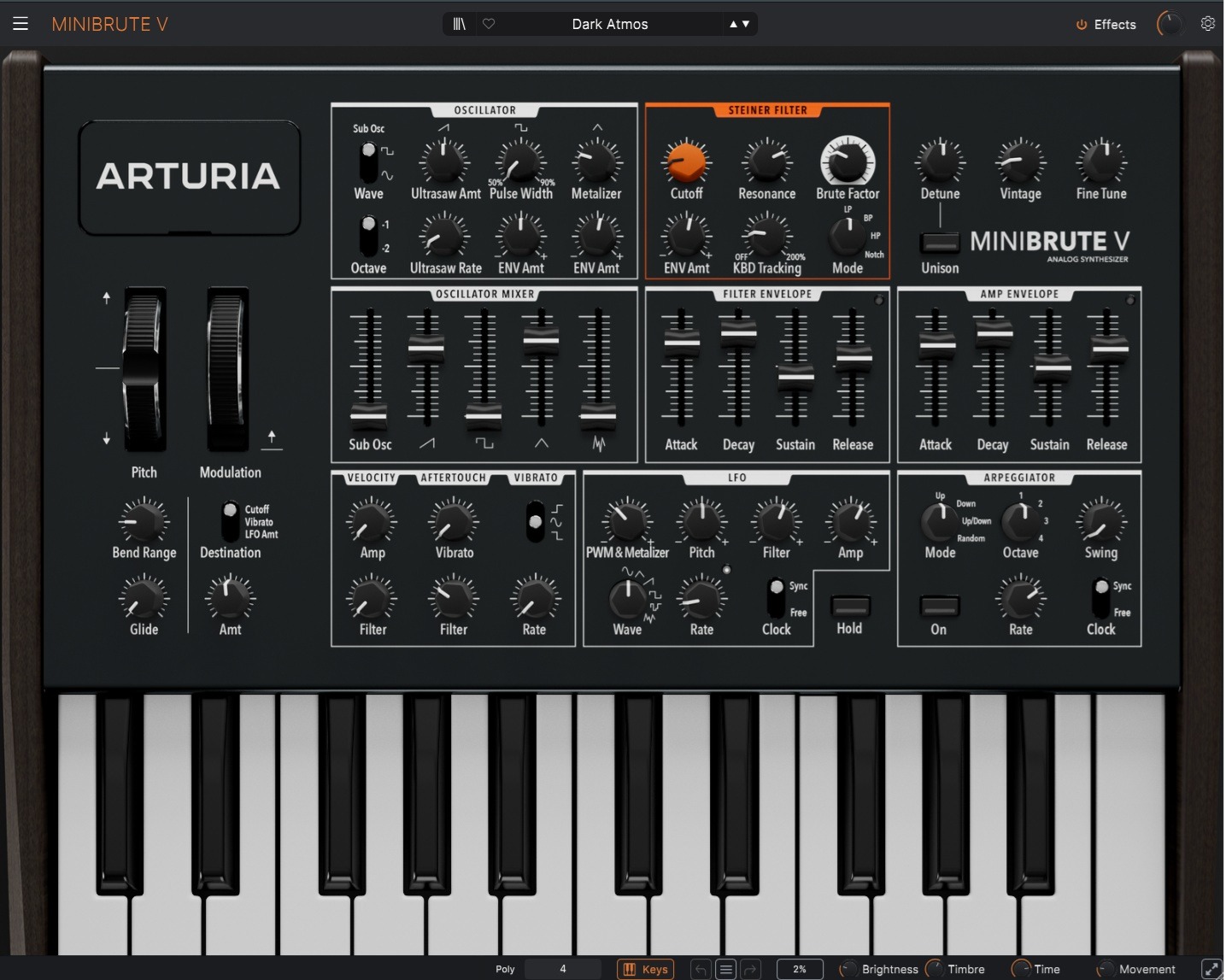Click the Pitch bend wheel
This screenshot has width=1226, height=980.
point(144,369)
